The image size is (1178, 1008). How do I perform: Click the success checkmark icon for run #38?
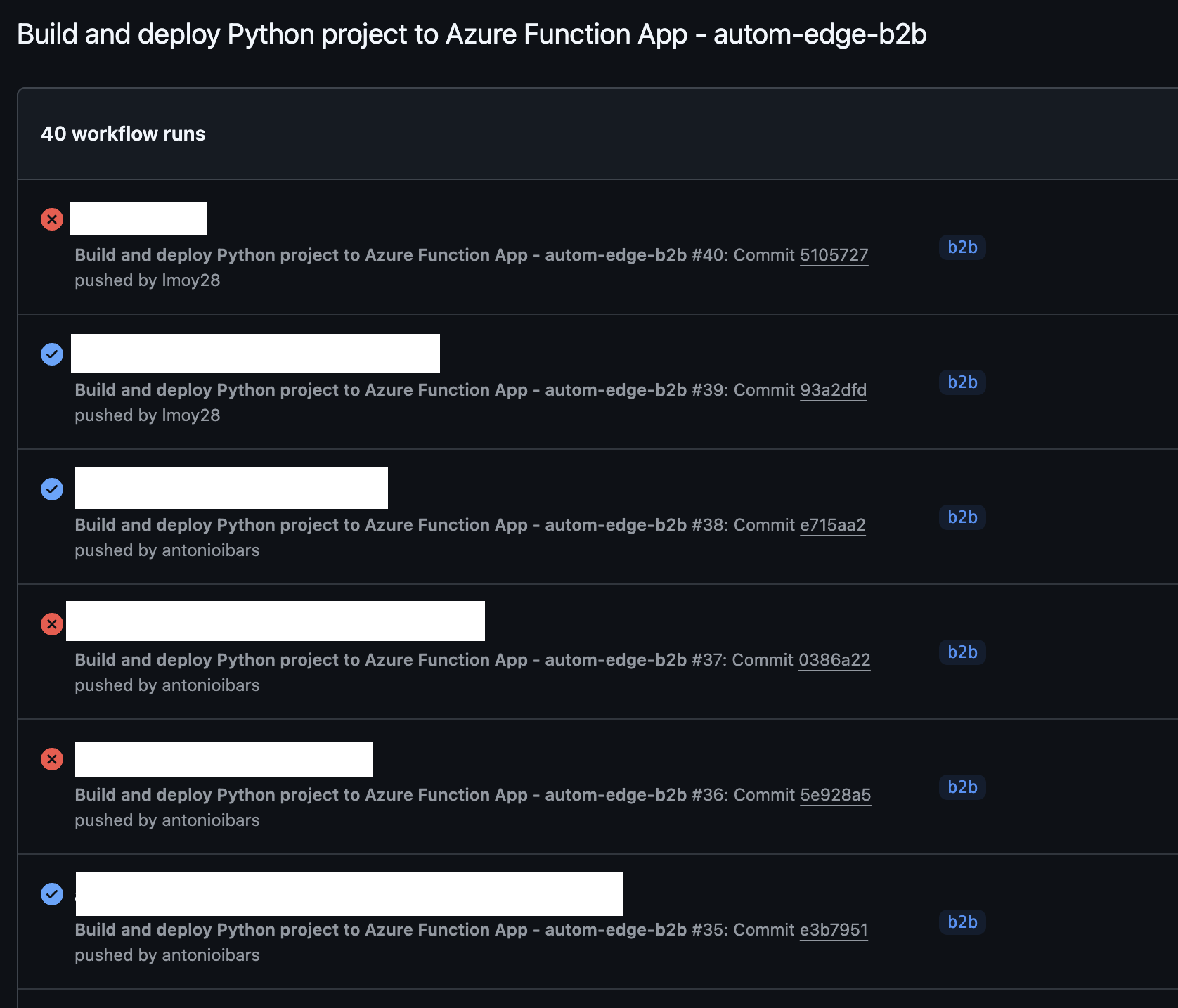coord(52,489)
